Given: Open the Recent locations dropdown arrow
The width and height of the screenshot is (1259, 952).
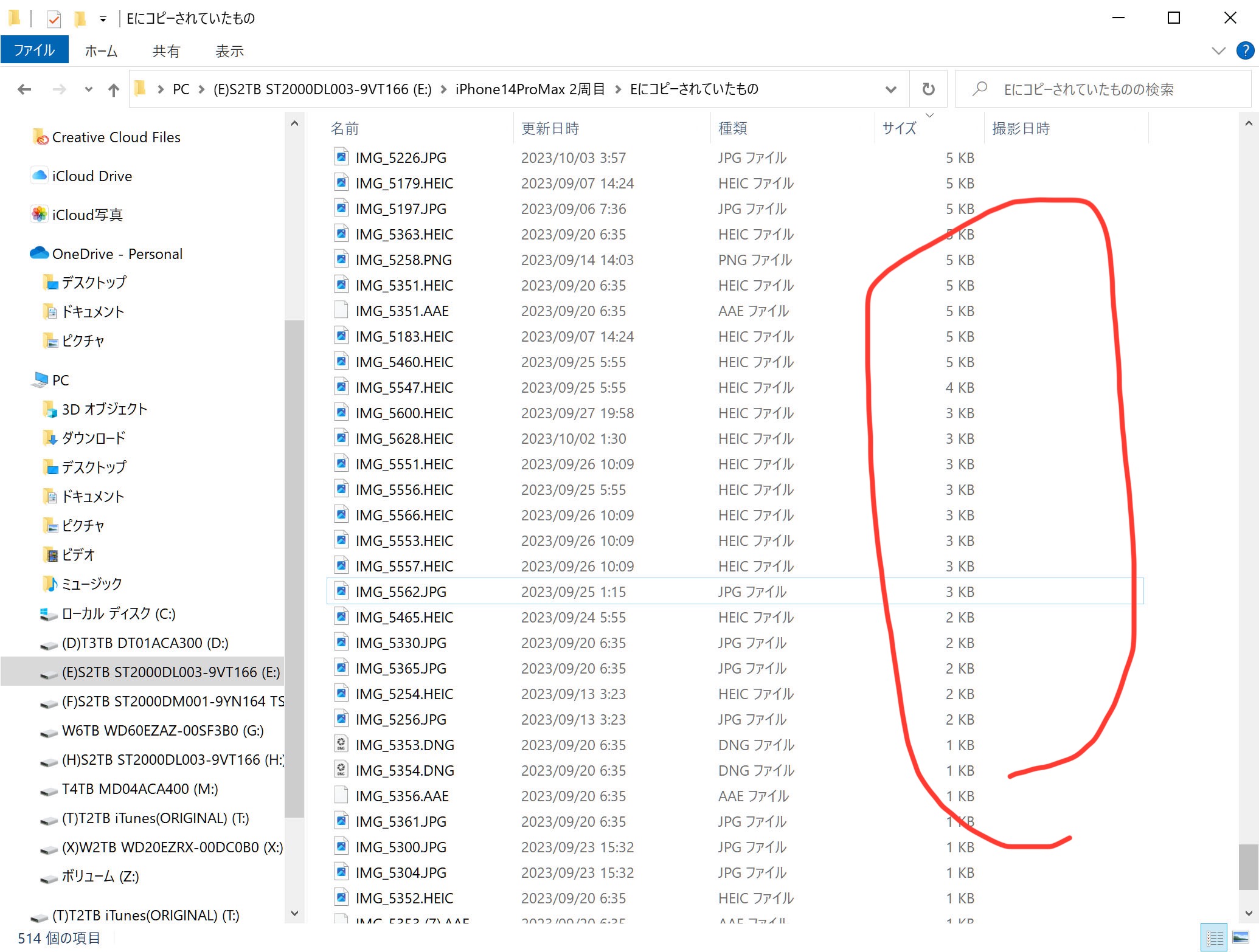Looking at the screenshot, I should point(89,90).
